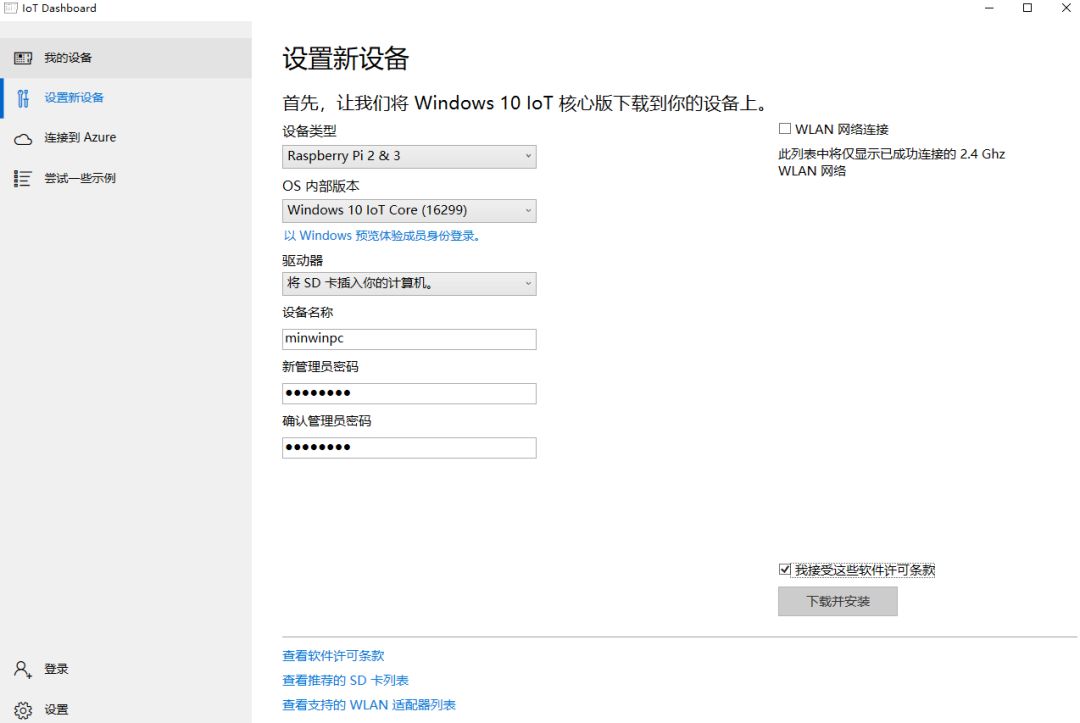Open the 驱动器 SD card dropdown
Image resolution: width=1080 pixels, height=723 pixels.
[x=409, y=284]
